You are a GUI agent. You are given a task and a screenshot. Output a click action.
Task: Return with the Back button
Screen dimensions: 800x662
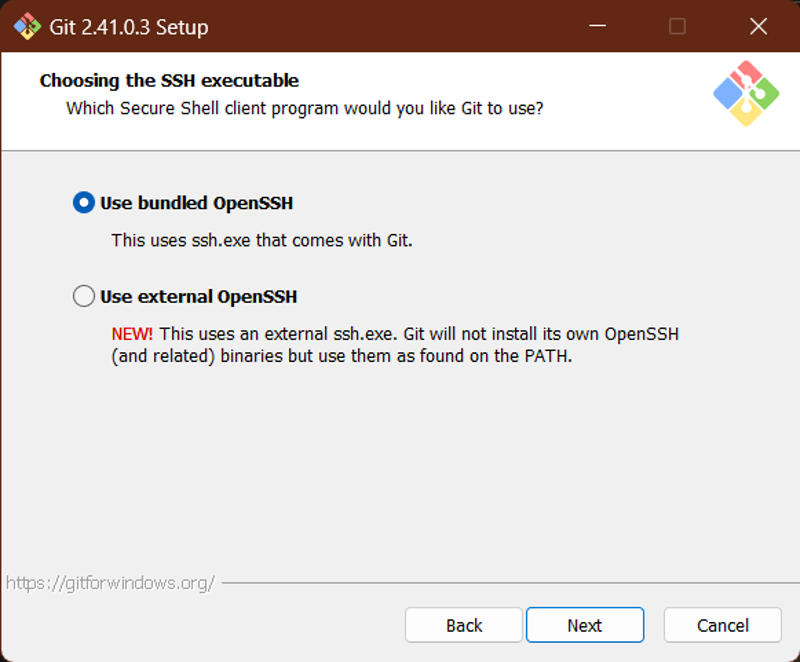pos(464,625)
